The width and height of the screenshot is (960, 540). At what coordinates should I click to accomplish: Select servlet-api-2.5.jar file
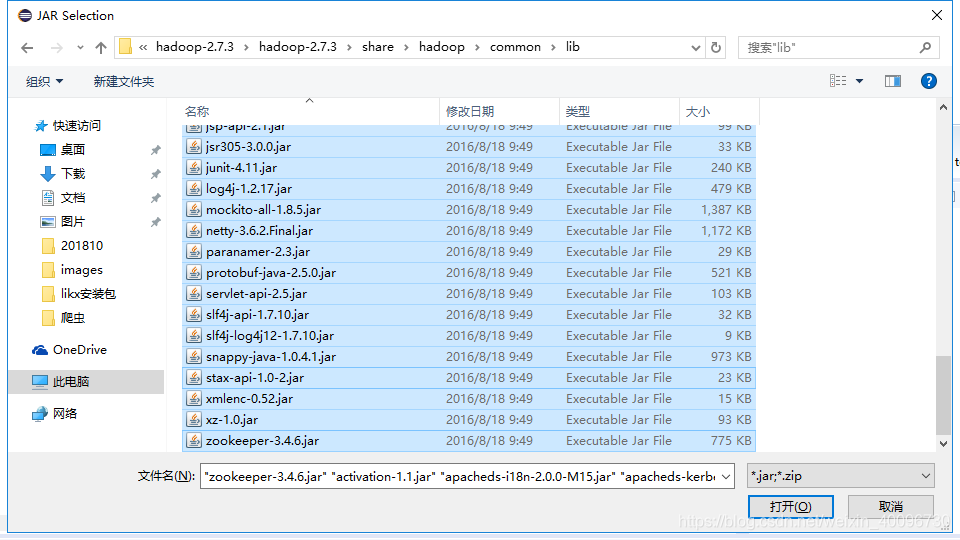[469, 294]
